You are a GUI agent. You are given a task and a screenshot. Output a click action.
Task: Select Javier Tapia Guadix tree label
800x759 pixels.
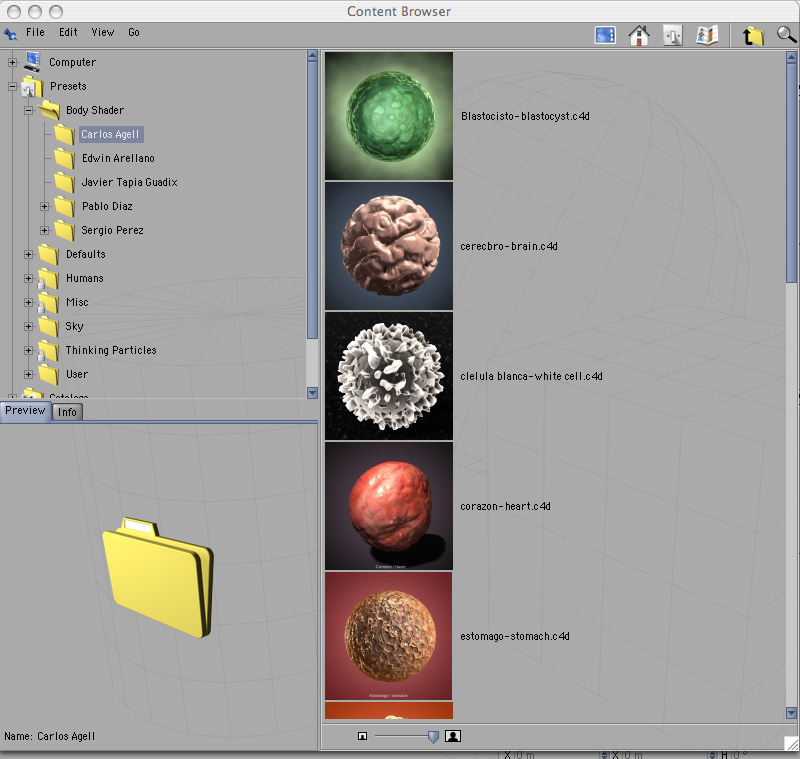[130, 183]
